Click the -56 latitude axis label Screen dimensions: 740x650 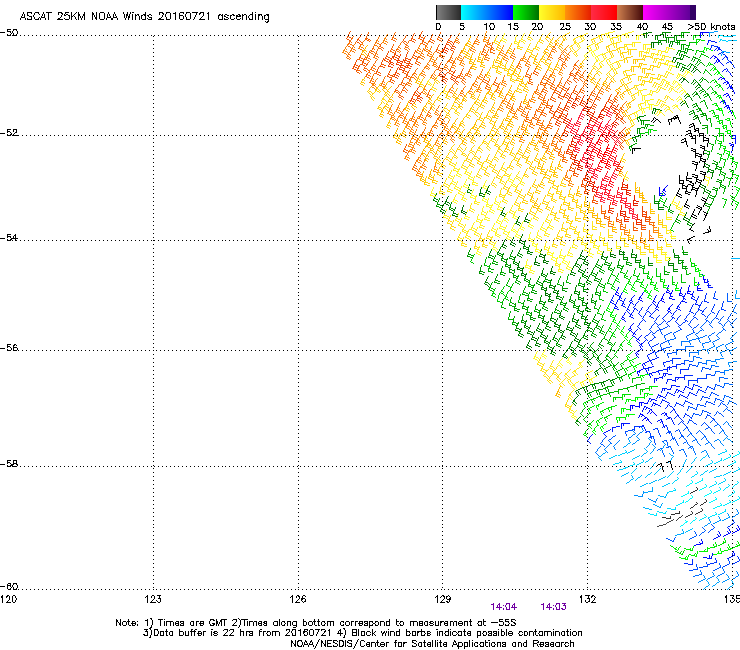tap(9, 348)
